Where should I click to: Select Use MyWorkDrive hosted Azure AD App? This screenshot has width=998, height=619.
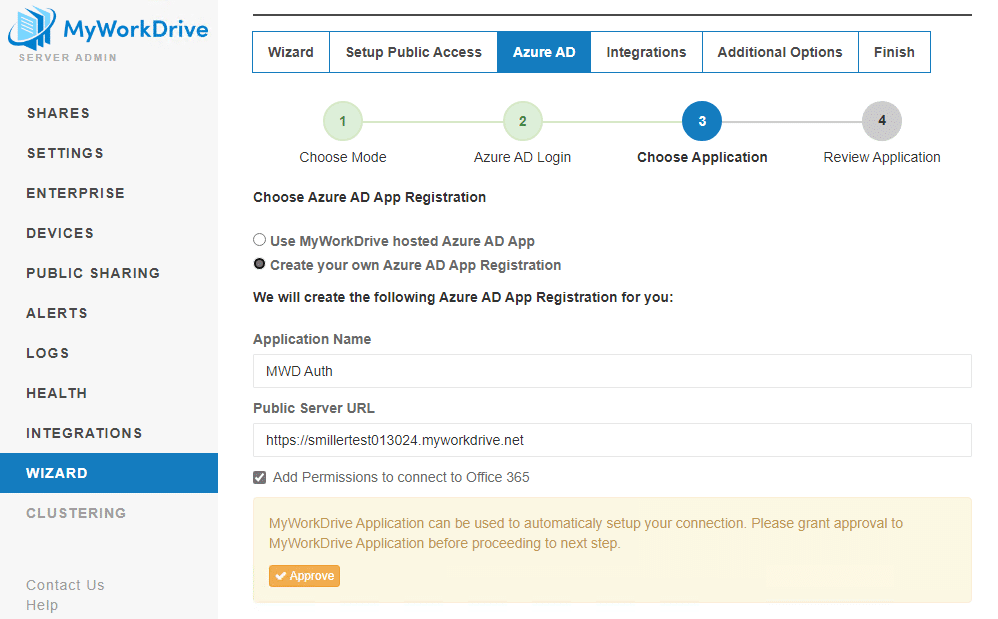pyautogui.click(x=259, y=239)
